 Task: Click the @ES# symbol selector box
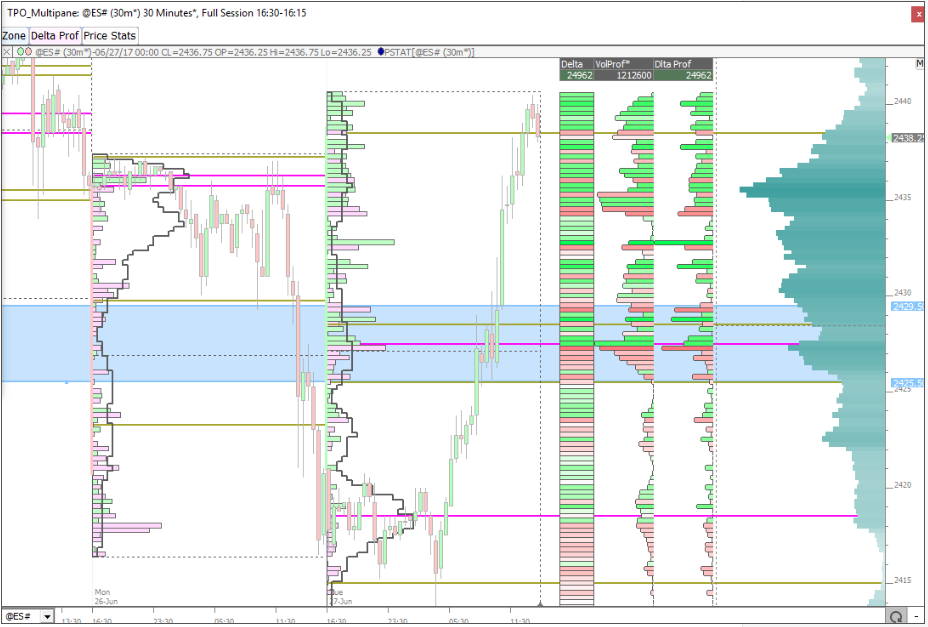[20, 617]
